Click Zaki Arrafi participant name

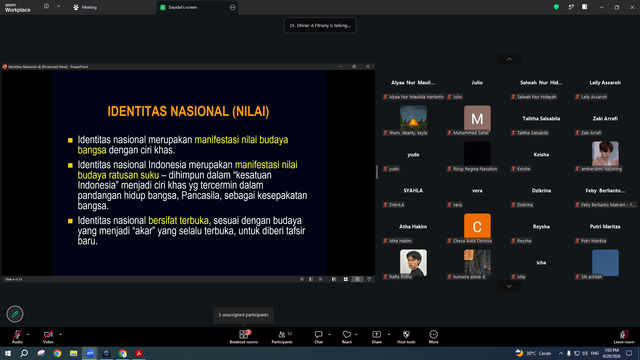[x=605, y=119]
